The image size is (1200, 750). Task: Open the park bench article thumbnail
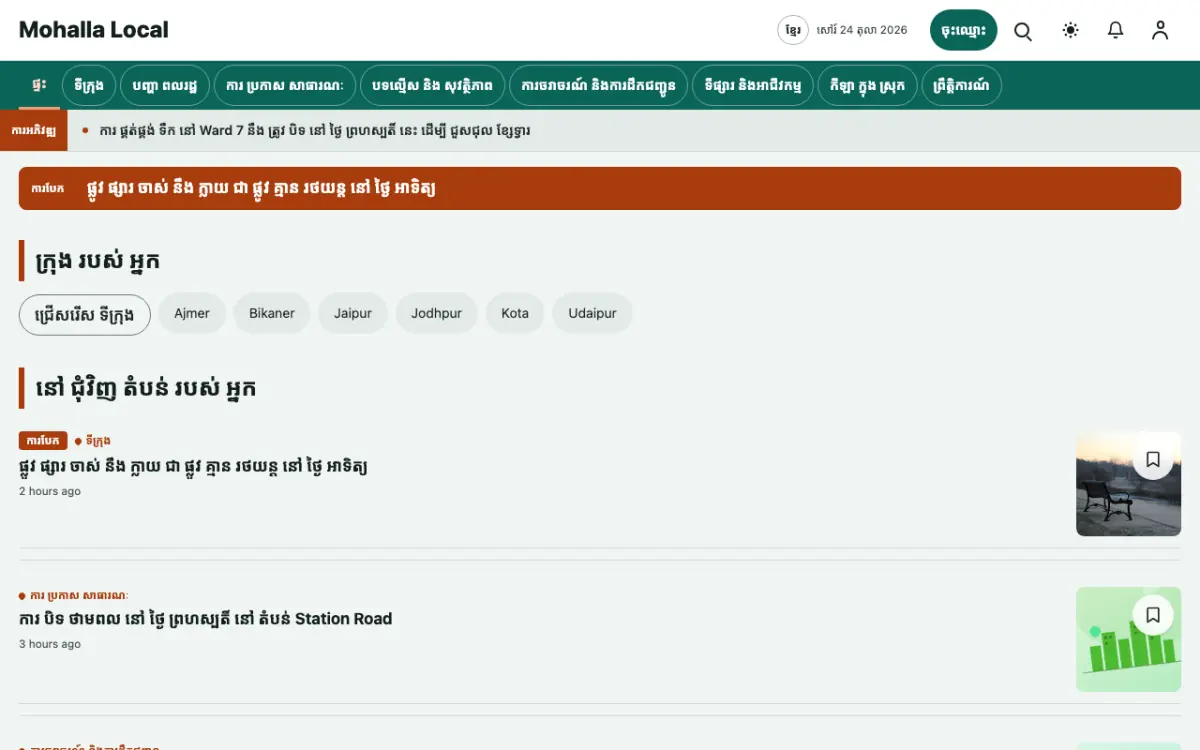[x=1128, y=484]
